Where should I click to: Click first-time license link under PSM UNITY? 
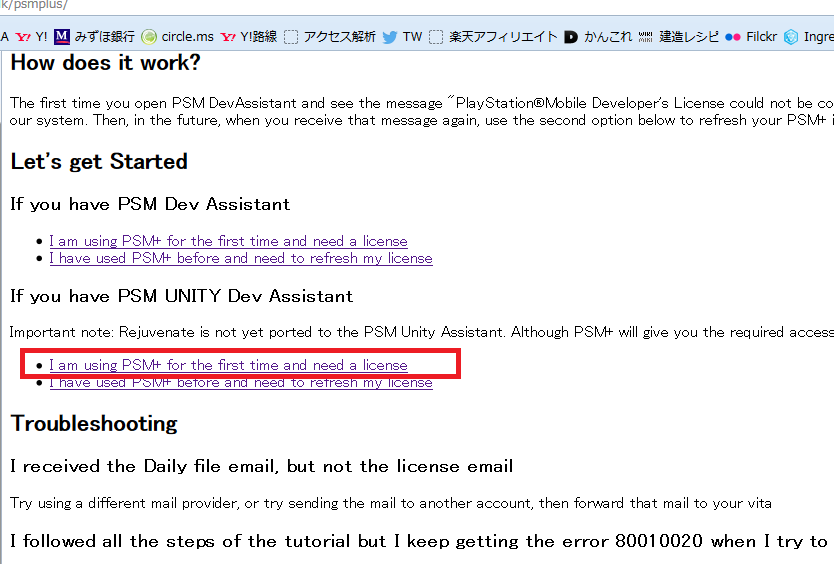click(228, 365)
